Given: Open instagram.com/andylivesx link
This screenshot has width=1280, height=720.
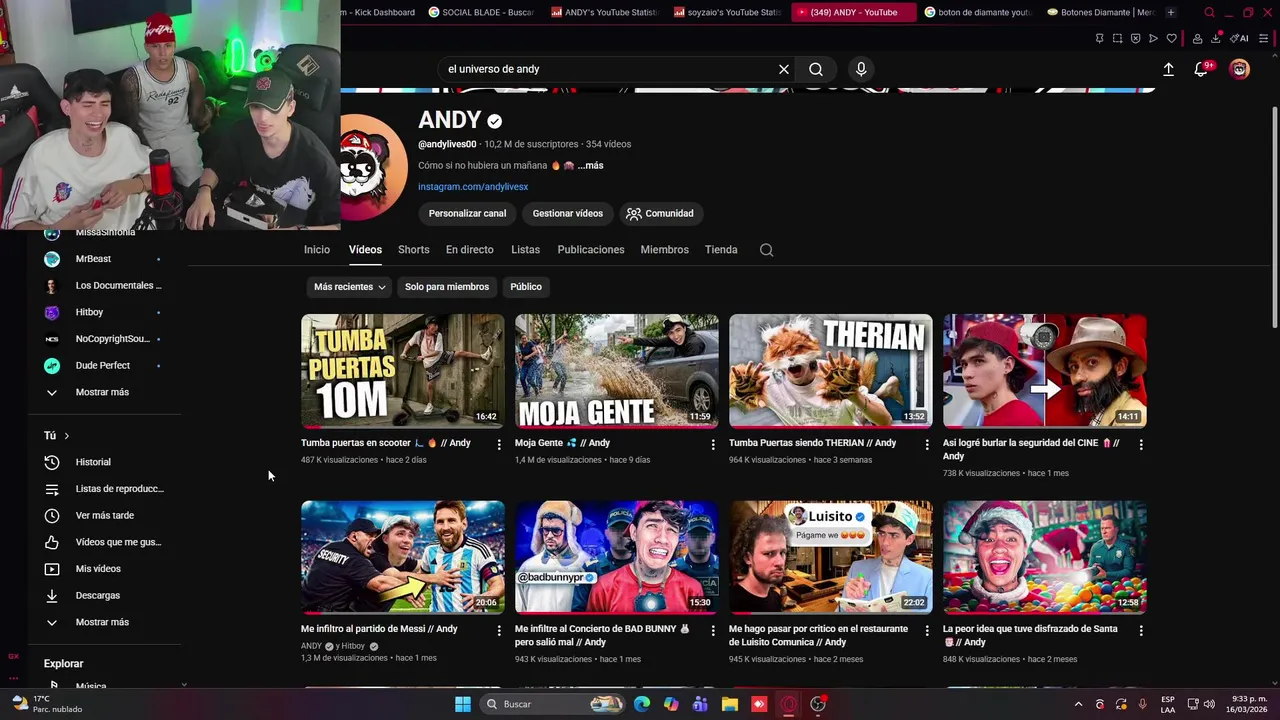Looking at the screenshot, I should 473,187.
